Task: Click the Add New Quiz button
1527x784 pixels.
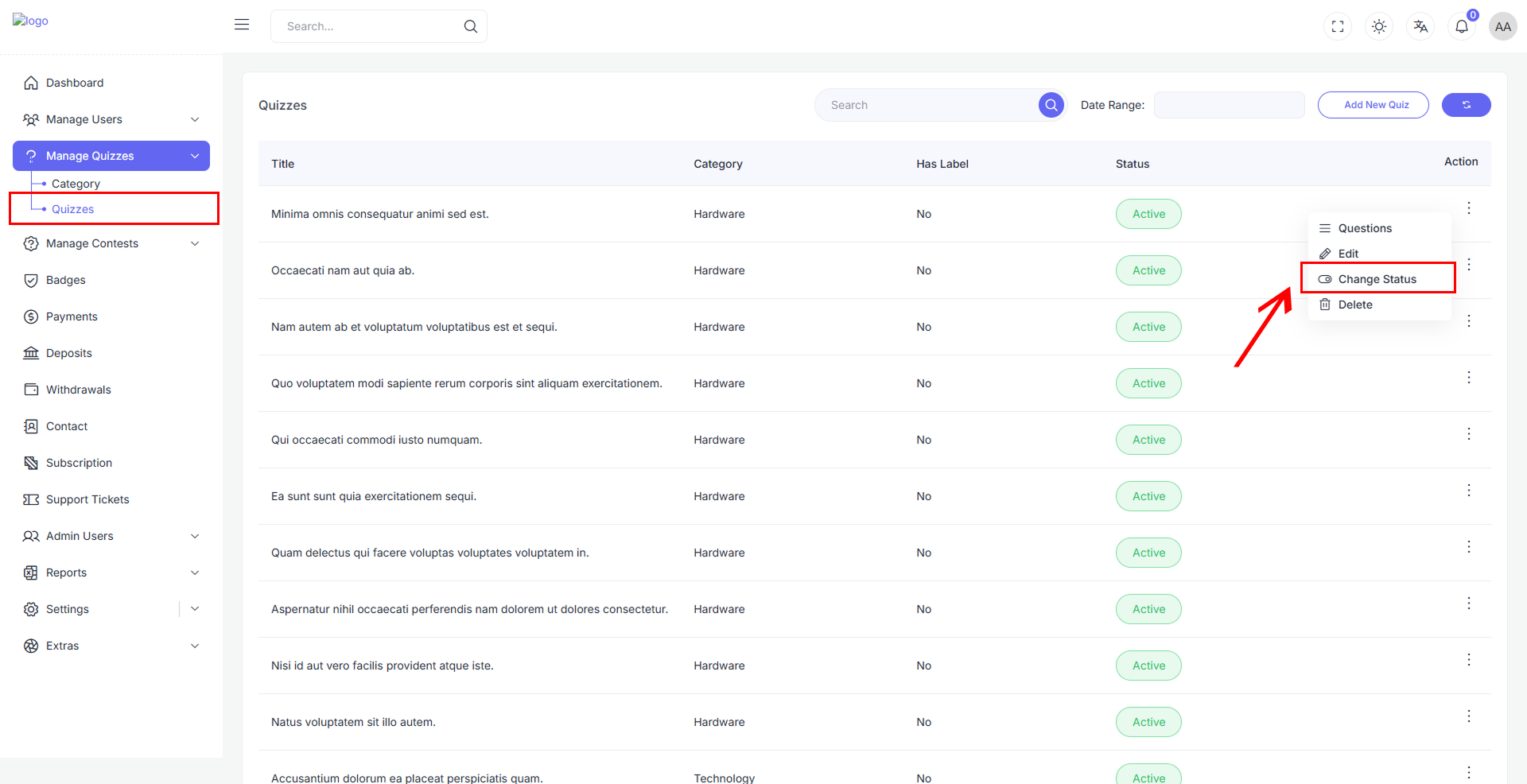Action: (1374, 105)
